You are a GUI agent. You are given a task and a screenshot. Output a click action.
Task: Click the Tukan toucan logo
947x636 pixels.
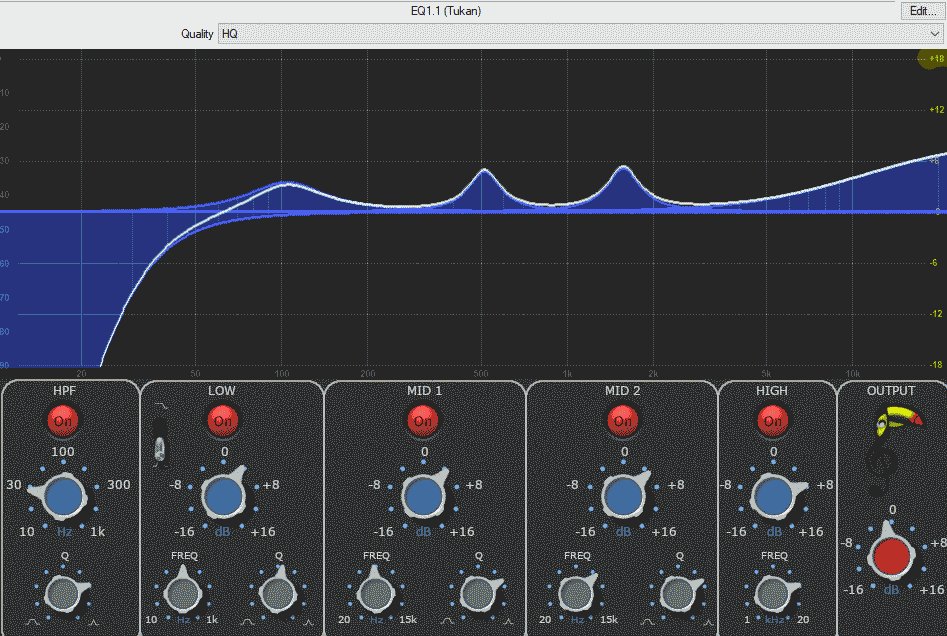[891, 424]
